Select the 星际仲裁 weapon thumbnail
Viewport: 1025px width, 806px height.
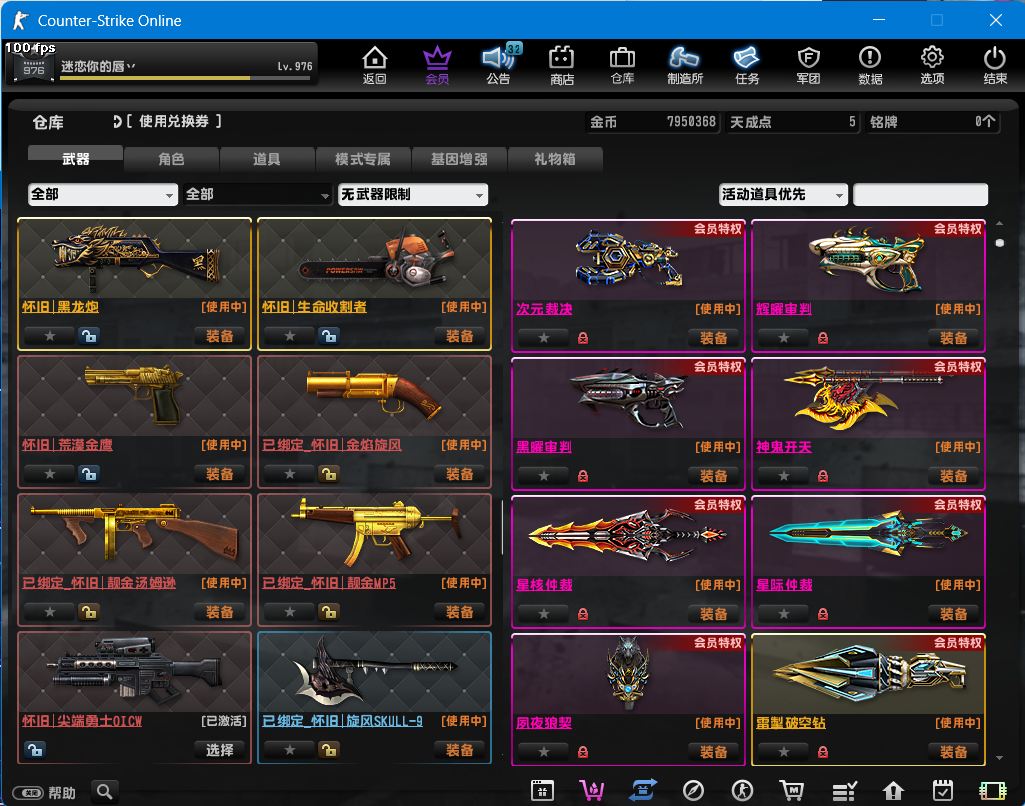point(868,536)
